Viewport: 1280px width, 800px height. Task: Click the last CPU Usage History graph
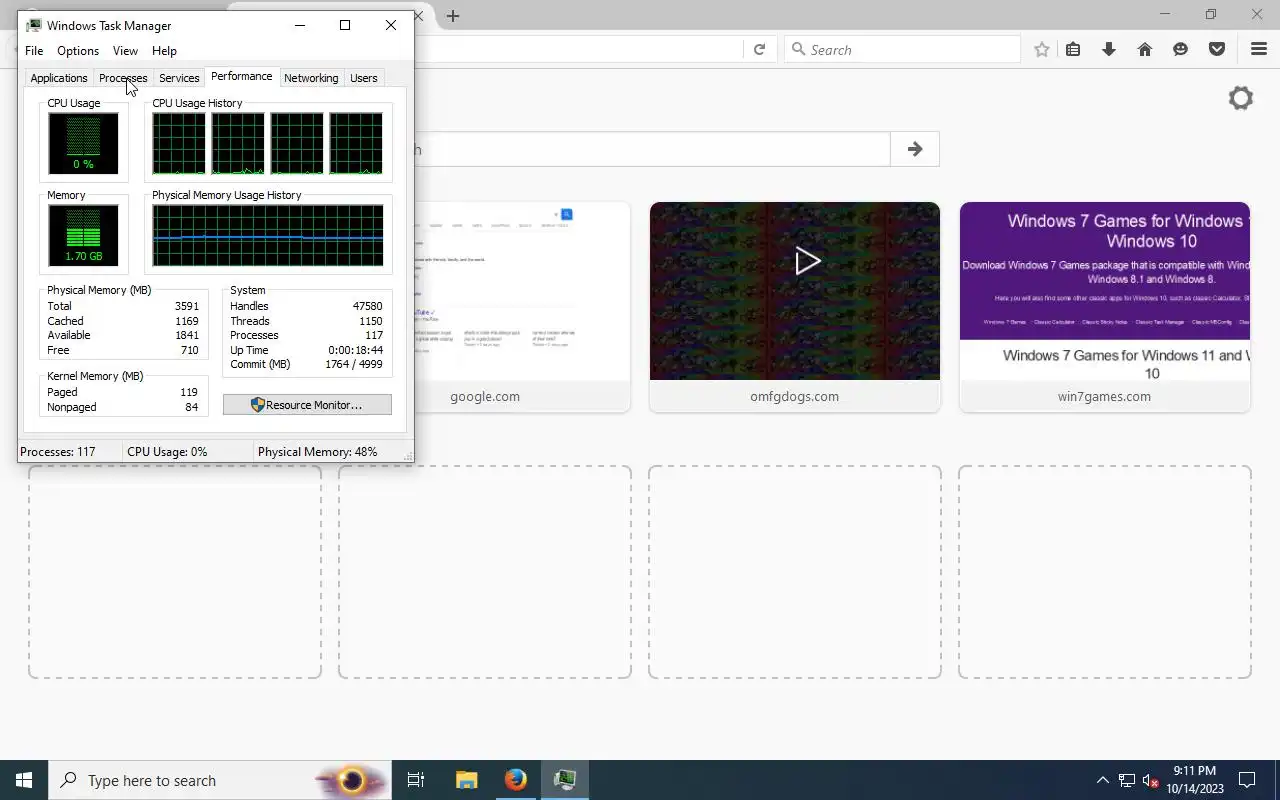(x=356, y=143)
